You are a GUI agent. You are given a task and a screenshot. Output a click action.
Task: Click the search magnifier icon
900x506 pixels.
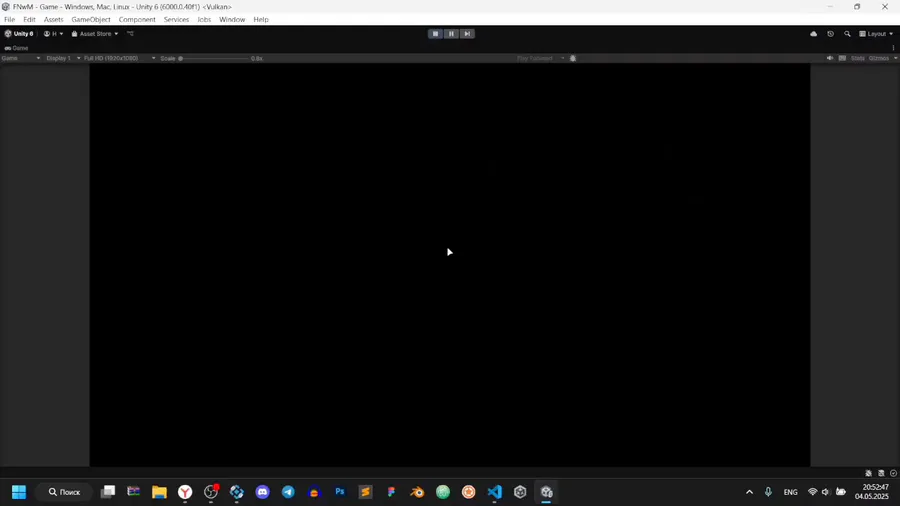847,34
